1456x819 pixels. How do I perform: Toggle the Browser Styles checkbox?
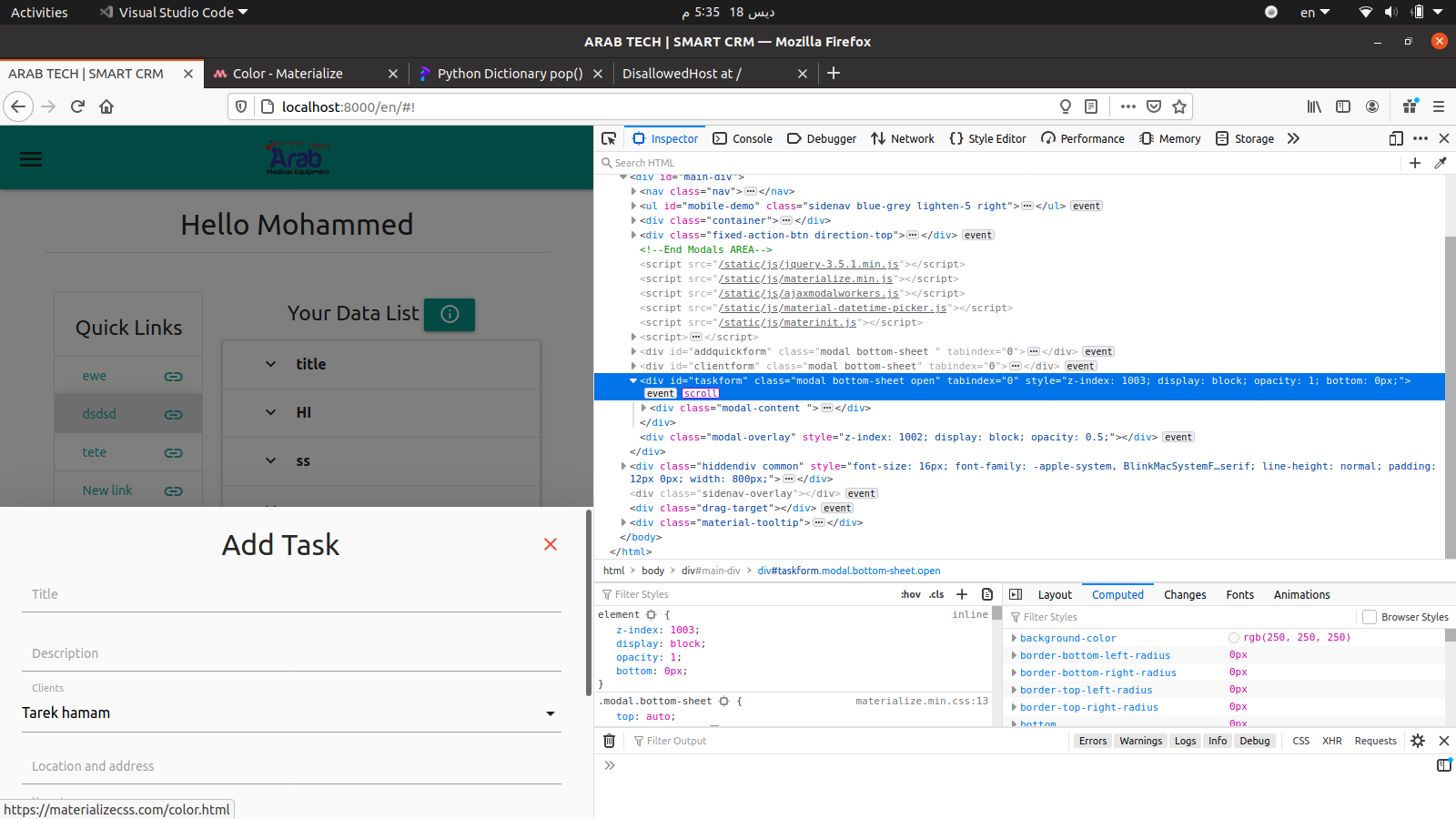1369,617
